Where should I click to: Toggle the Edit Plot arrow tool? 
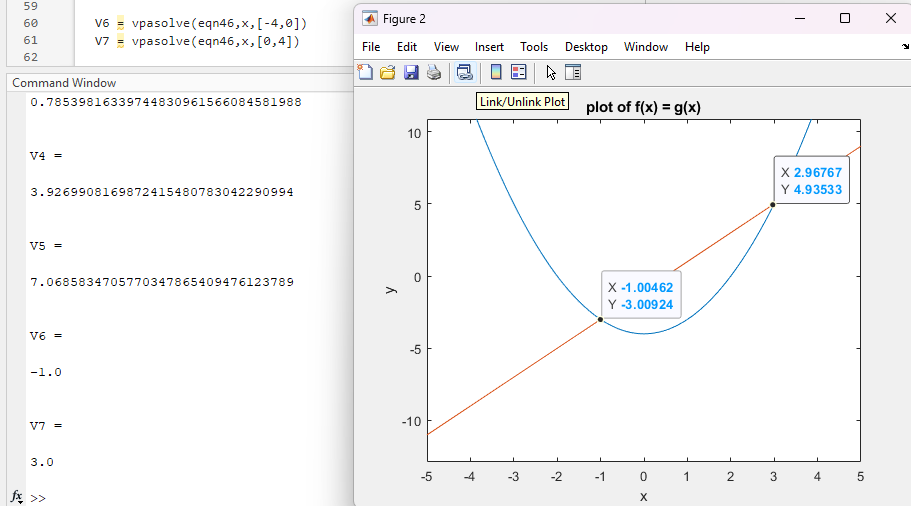tap(551, 72)
